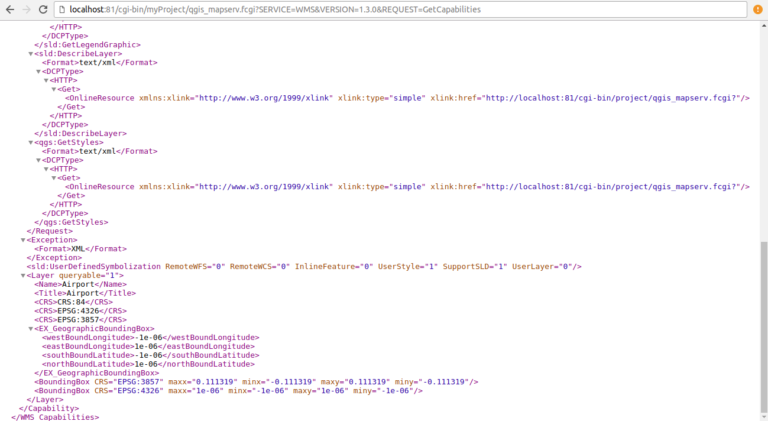This screenshot has height=421, width=768.
Task: Open the browser three-dot menu
Action: click(x=756, y=9)
